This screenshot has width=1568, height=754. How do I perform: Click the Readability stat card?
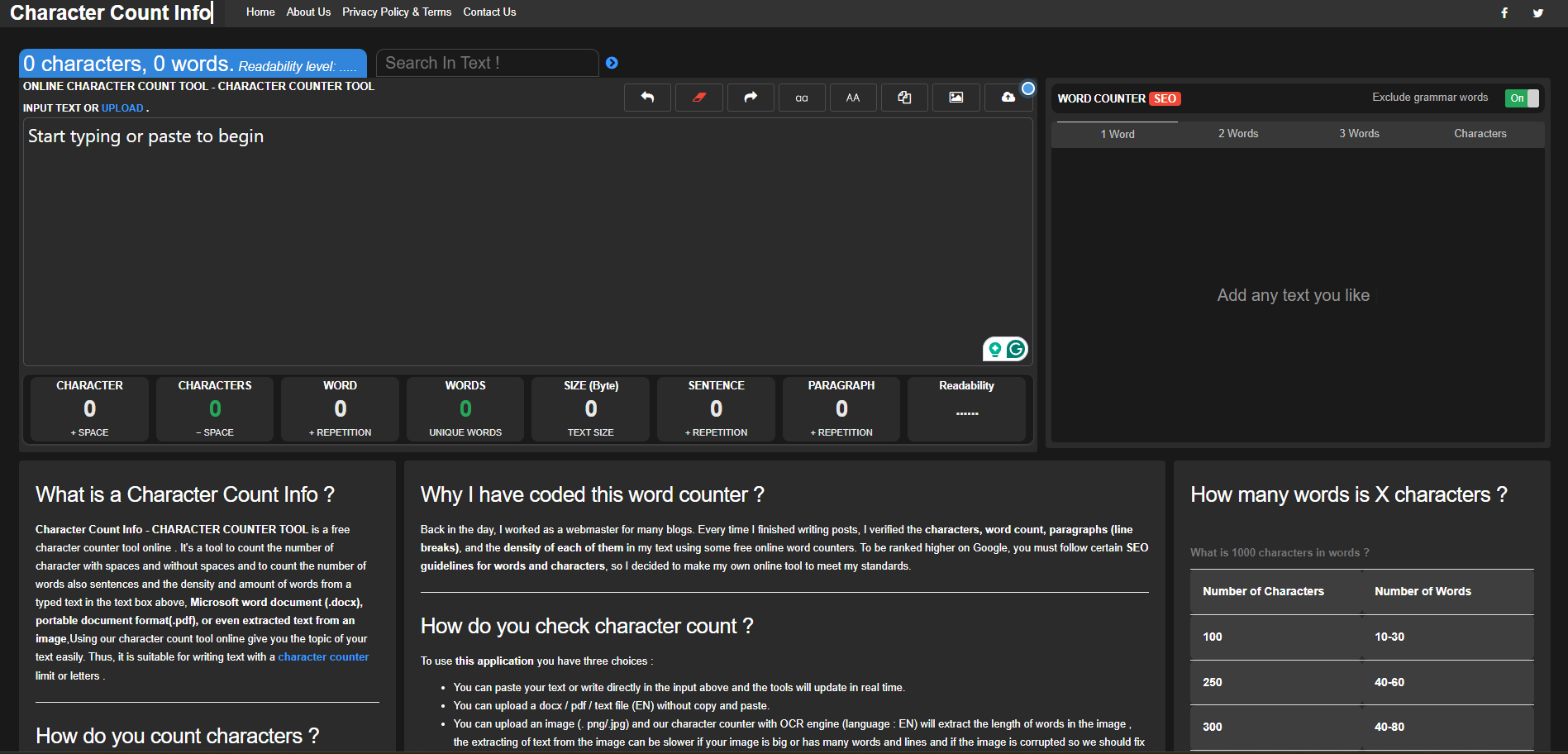tap(966, 408)
